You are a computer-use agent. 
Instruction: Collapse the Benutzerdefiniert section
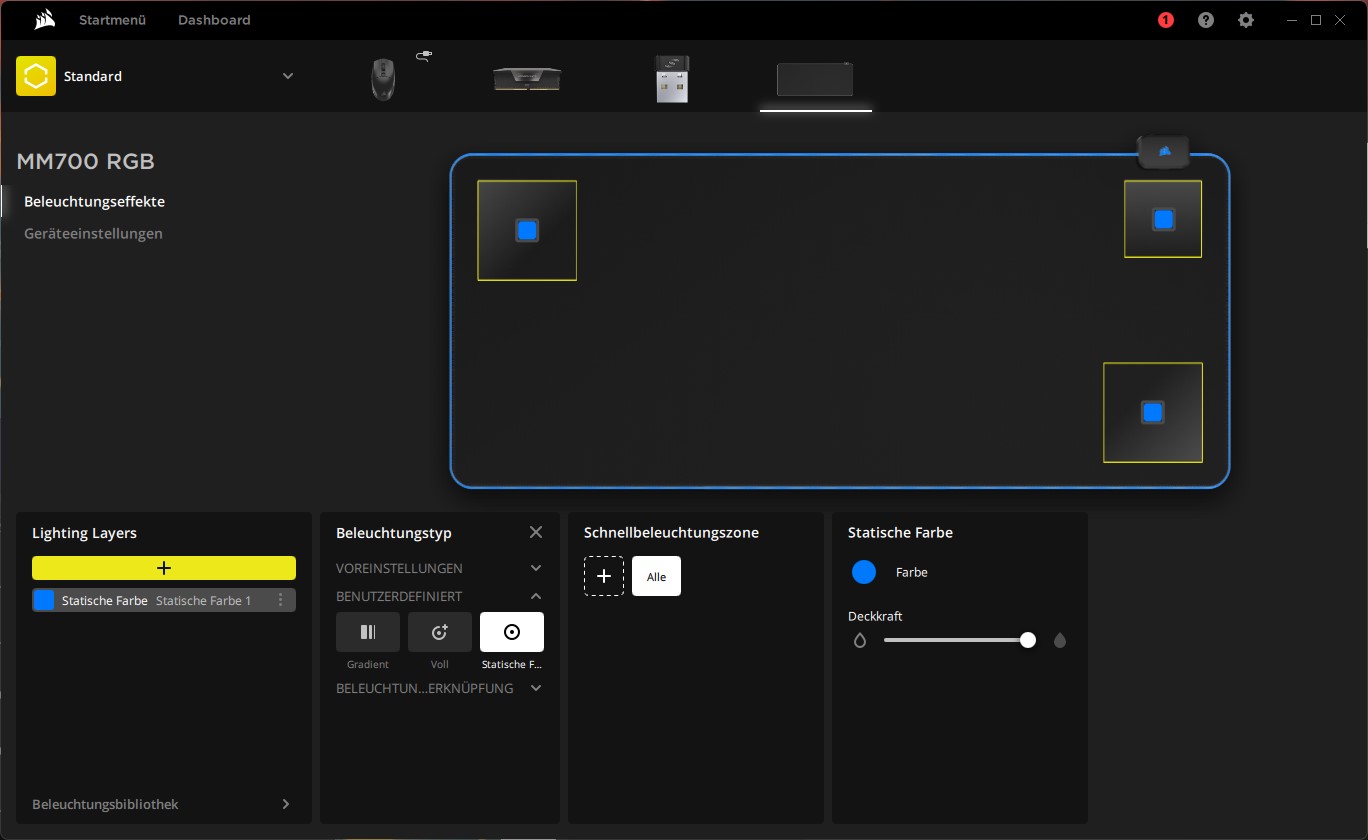coord(536,596)
